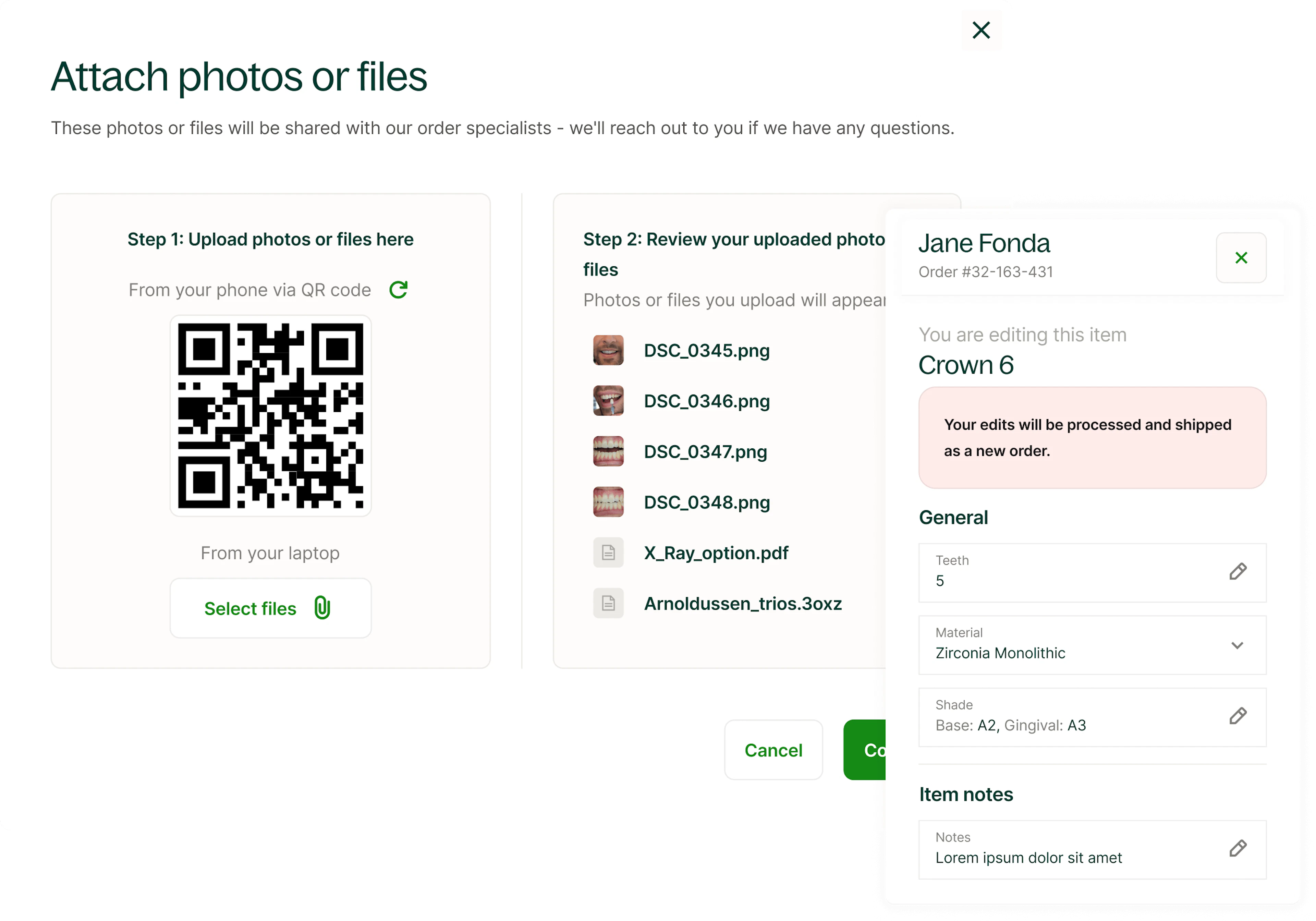Image resolution: width=1316 pixels, height=921 pixels.
Task: Click the Cancel button
Action: pyautogui.click(x=773, y=750)
